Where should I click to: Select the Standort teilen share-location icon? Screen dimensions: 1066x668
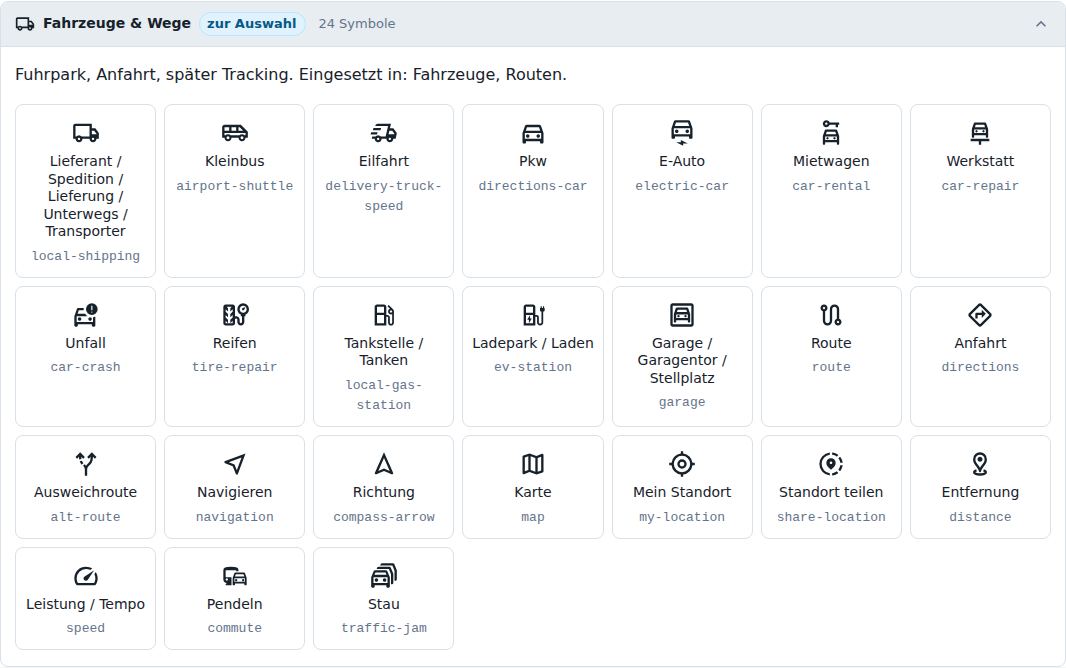(831, 463)
